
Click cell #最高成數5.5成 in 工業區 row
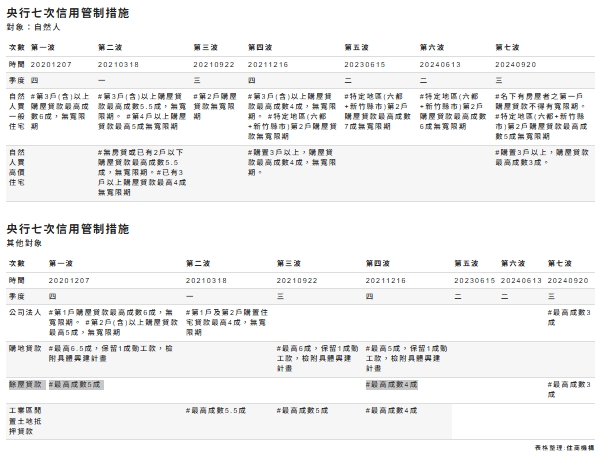[x=215, y=411]
